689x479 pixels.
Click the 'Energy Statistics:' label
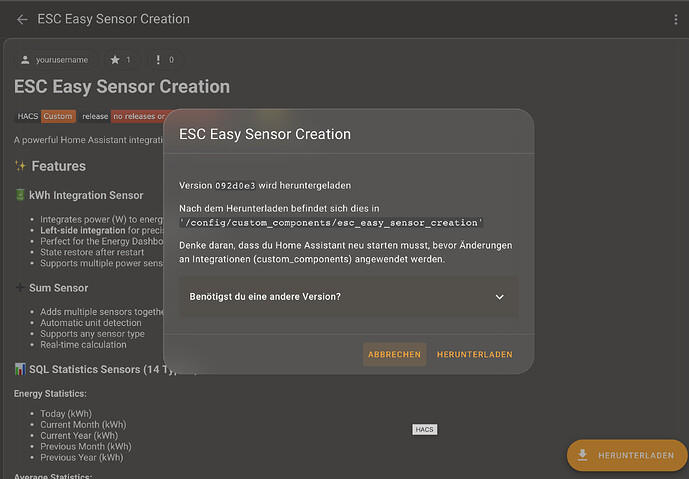coord(50,394)
